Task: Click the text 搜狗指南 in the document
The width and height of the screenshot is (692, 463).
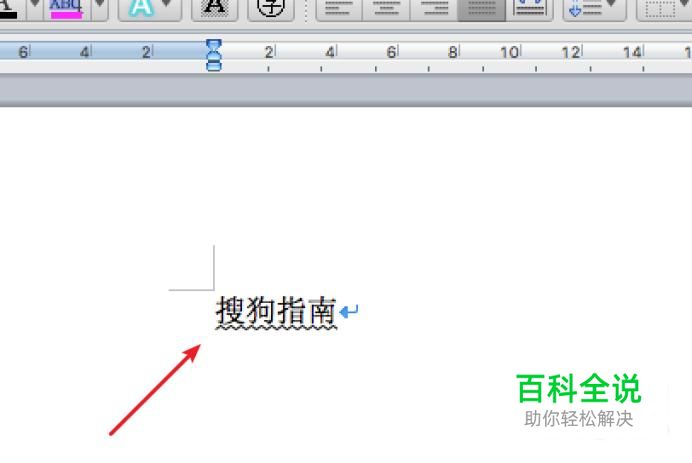Action: [x=276, y=311]
